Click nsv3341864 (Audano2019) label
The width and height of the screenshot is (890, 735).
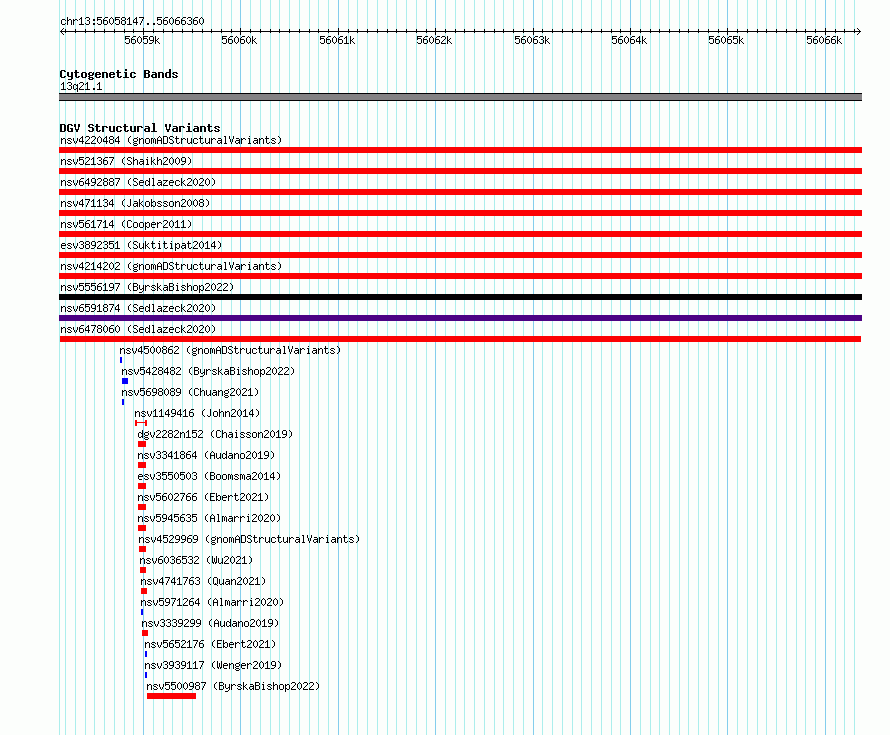pyautogui.click(x=206, y=455)
